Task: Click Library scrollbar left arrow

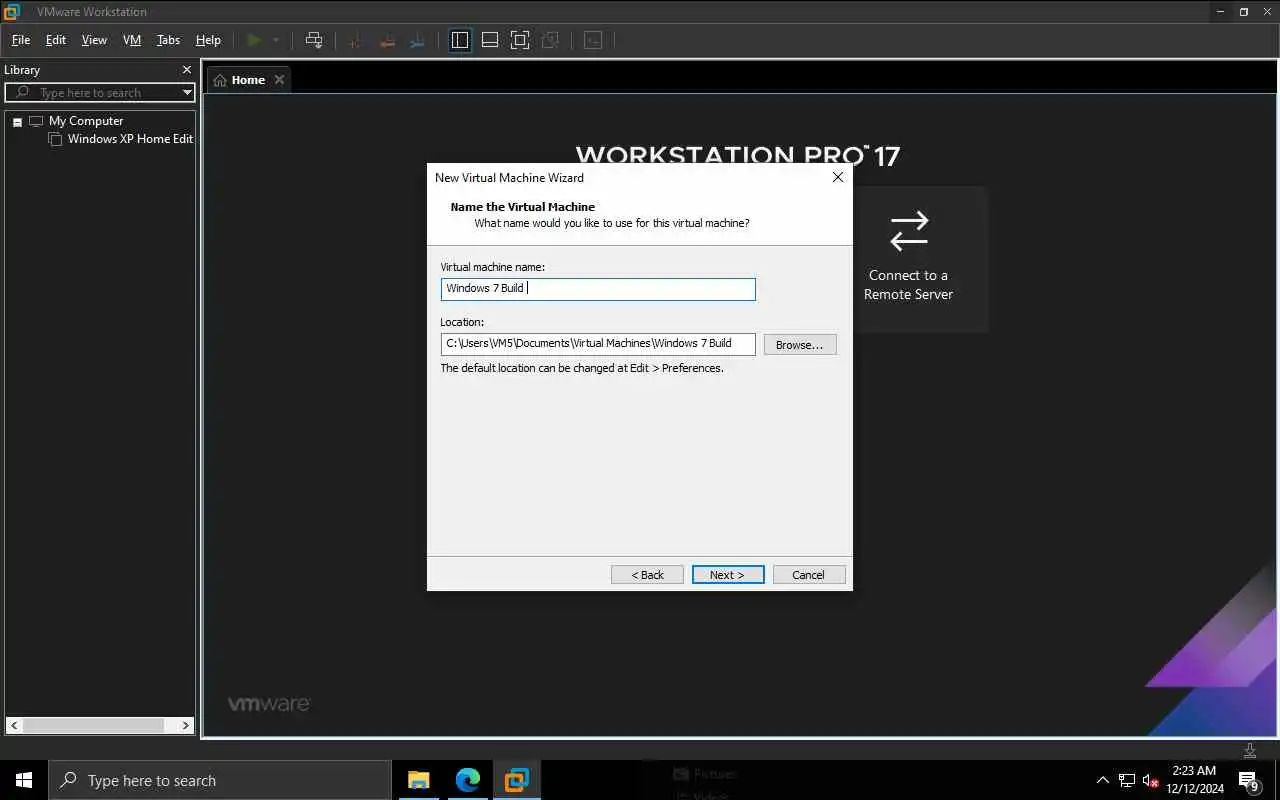Action: coord(13,725)
